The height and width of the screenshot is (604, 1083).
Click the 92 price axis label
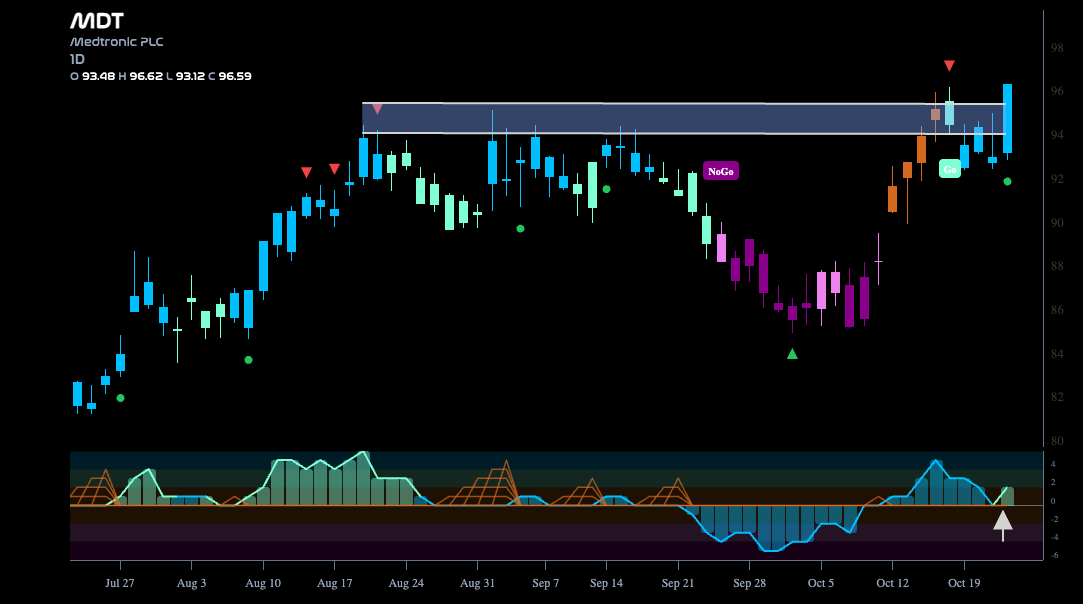1057,179
